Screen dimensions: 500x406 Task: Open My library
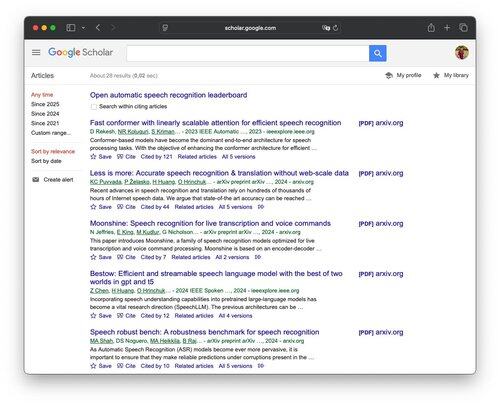tap(451, 75)
